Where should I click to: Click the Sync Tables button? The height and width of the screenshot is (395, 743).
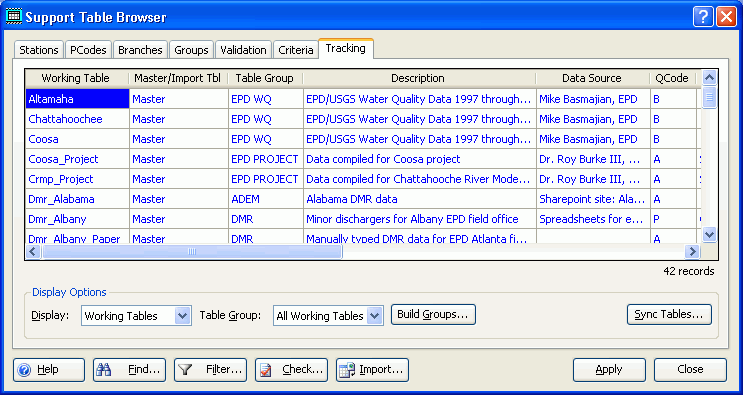[669, 314]
